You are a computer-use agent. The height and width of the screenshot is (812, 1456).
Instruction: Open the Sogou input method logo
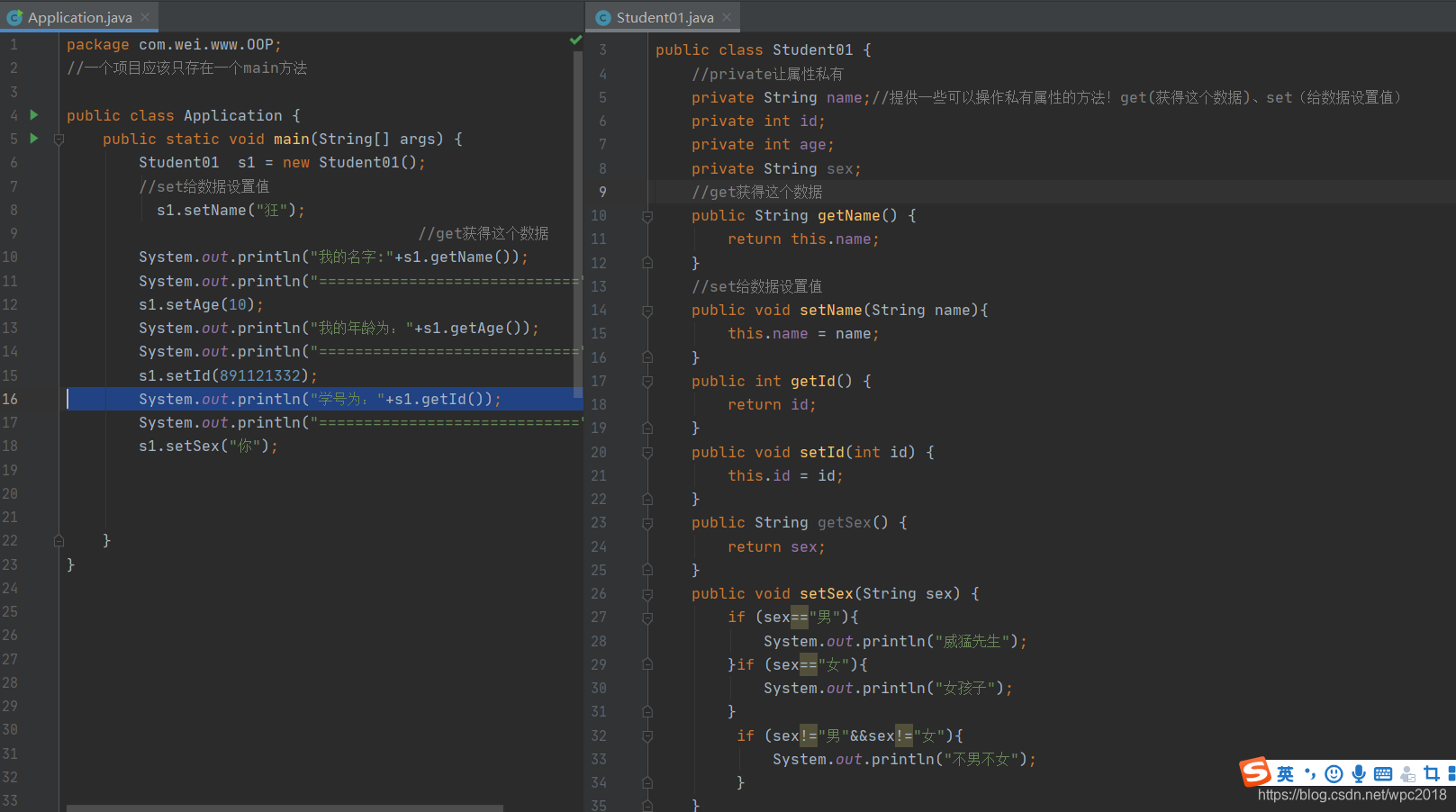click(1255, 772)
